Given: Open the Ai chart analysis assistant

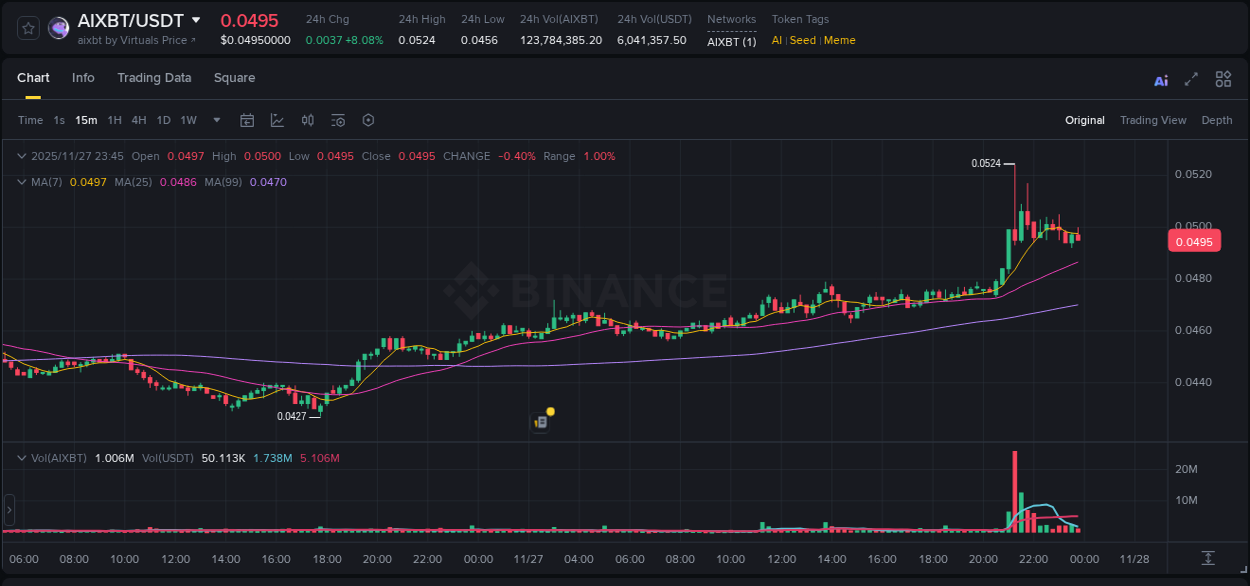Looking at the screenshot, I should pos(1161,78).
